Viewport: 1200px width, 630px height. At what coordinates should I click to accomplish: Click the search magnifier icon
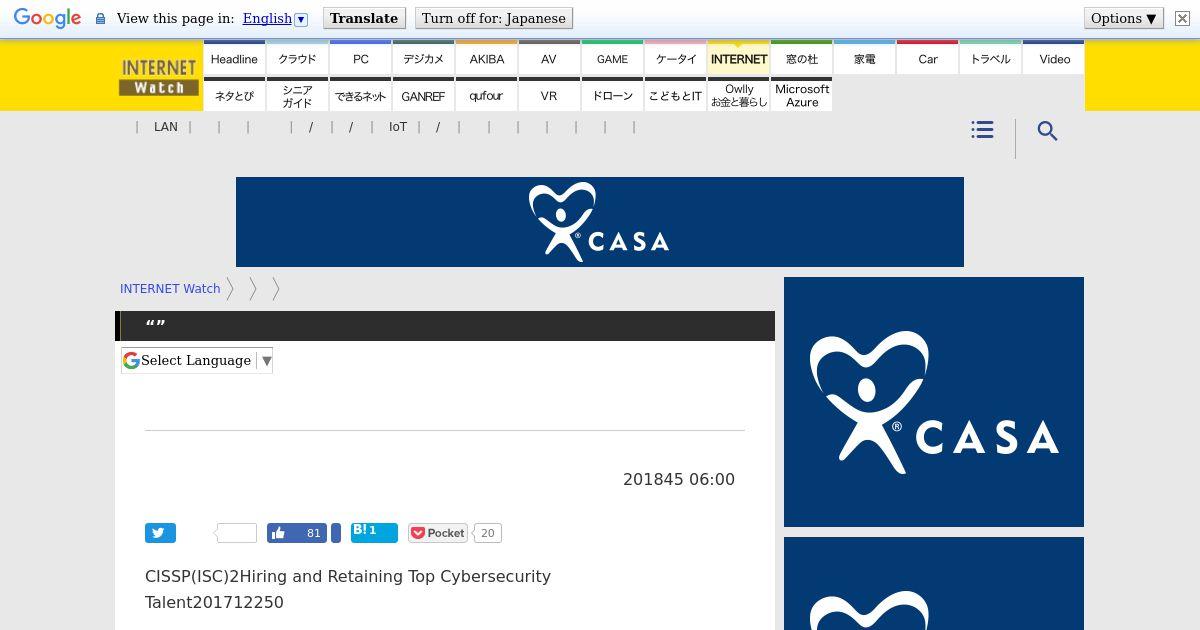(1047, 131)
